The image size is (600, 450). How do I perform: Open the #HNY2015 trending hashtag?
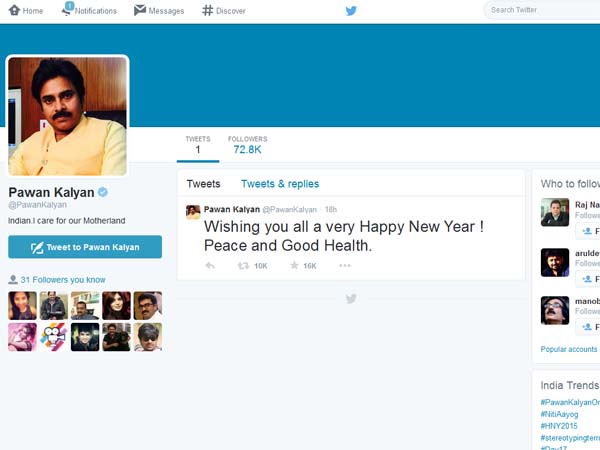tap(560, 426)
